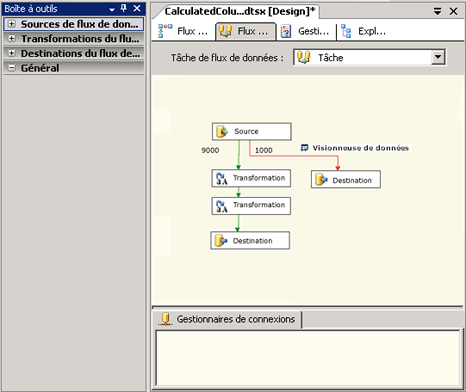Click the bottom Destination database icon

click(221, 240)
